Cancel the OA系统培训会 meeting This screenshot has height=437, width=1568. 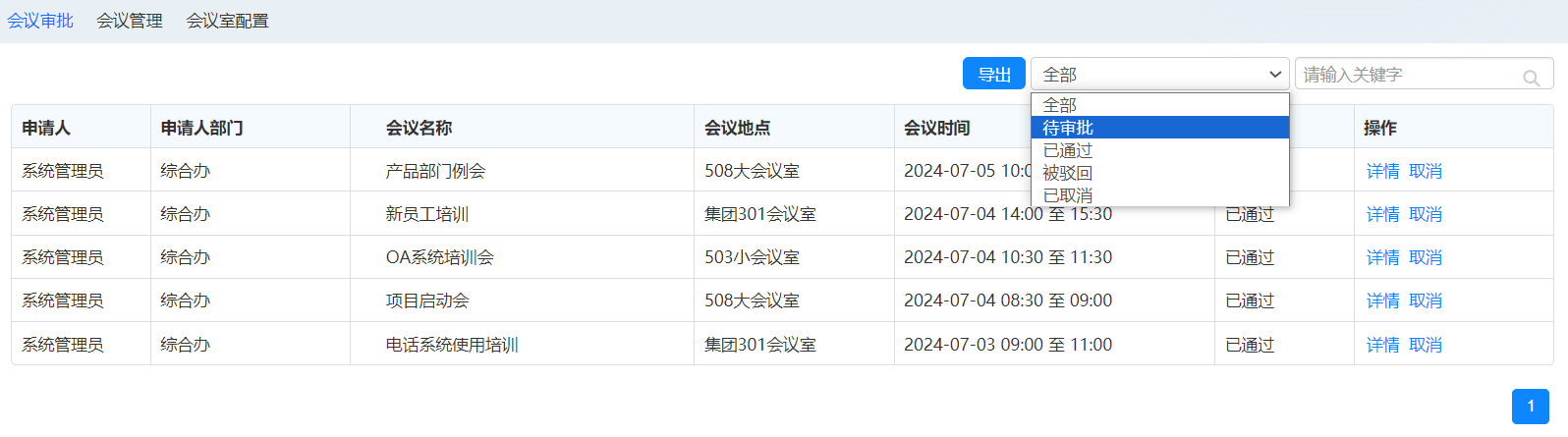pyautogui.click(x=1426, y=257)
